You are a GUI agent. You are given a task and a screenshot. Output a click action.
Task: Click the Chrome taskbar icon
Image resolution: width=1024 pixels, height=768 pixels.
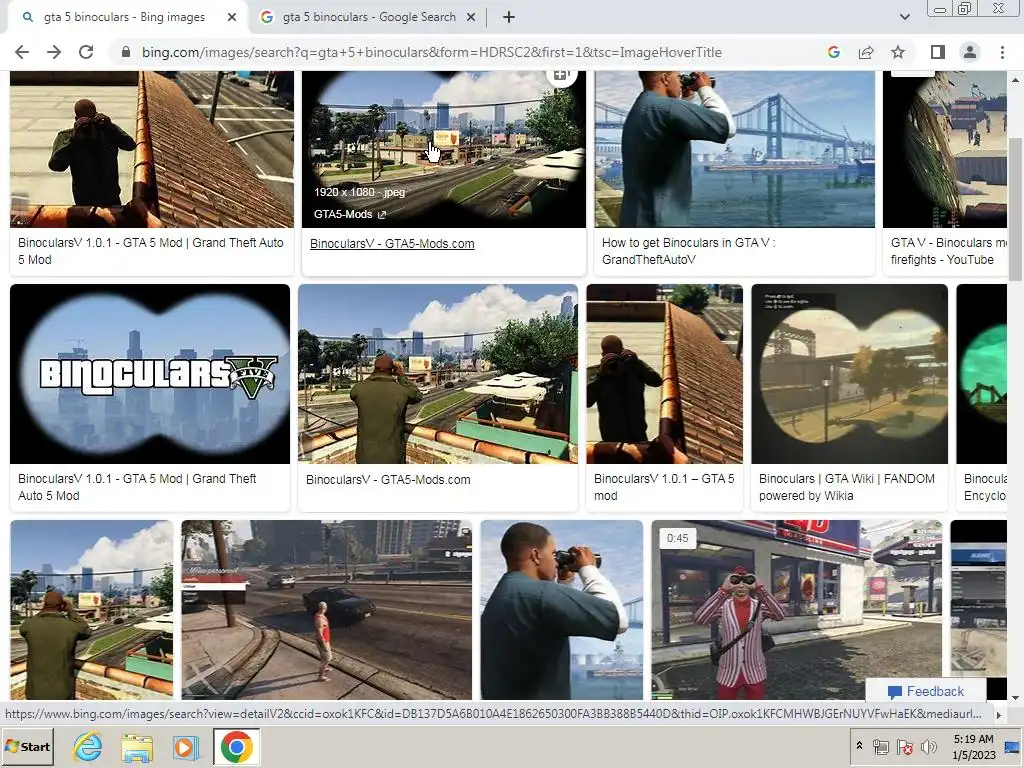236,747
